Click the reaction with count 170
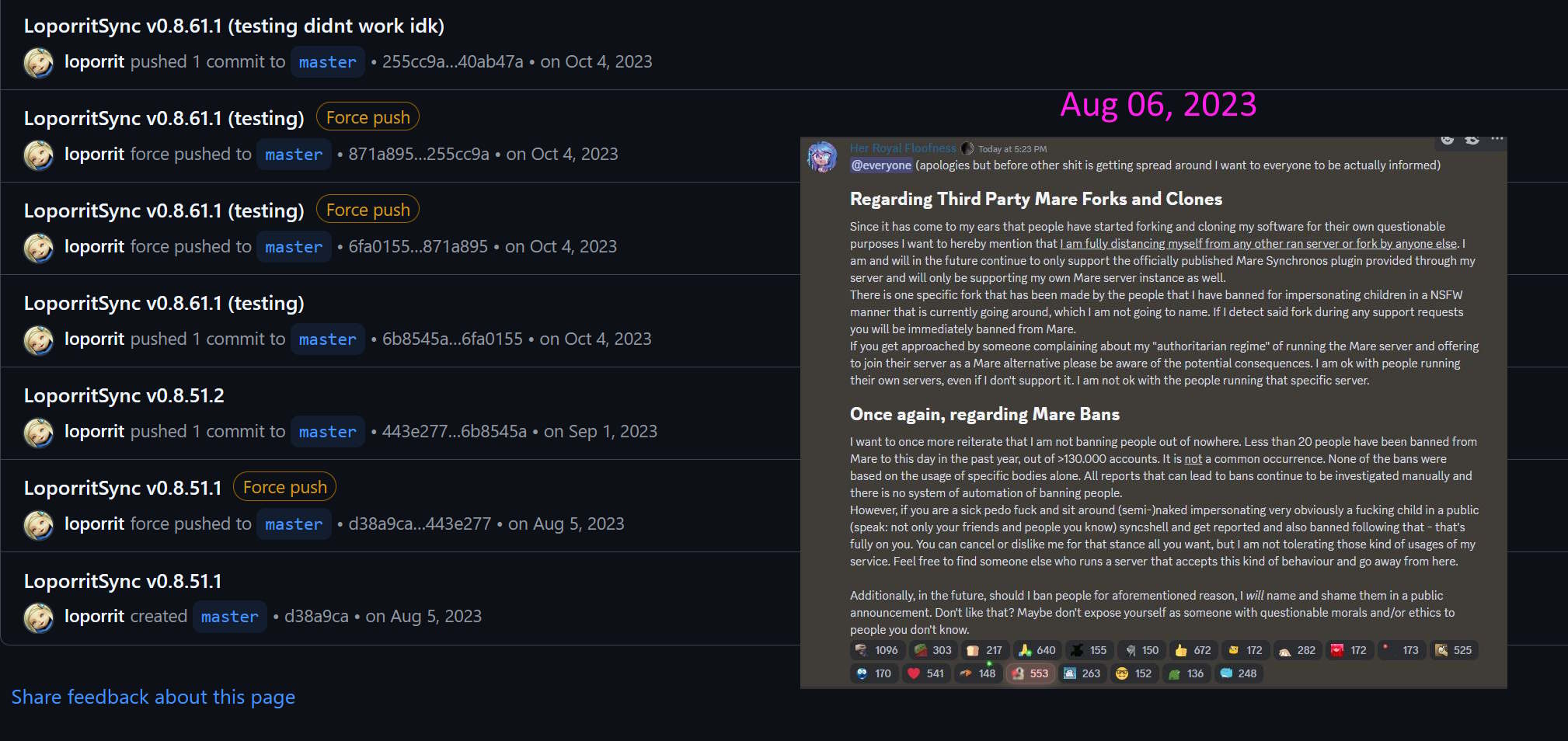Viewport: 1568px width, 741px height. tap(873, 673)
